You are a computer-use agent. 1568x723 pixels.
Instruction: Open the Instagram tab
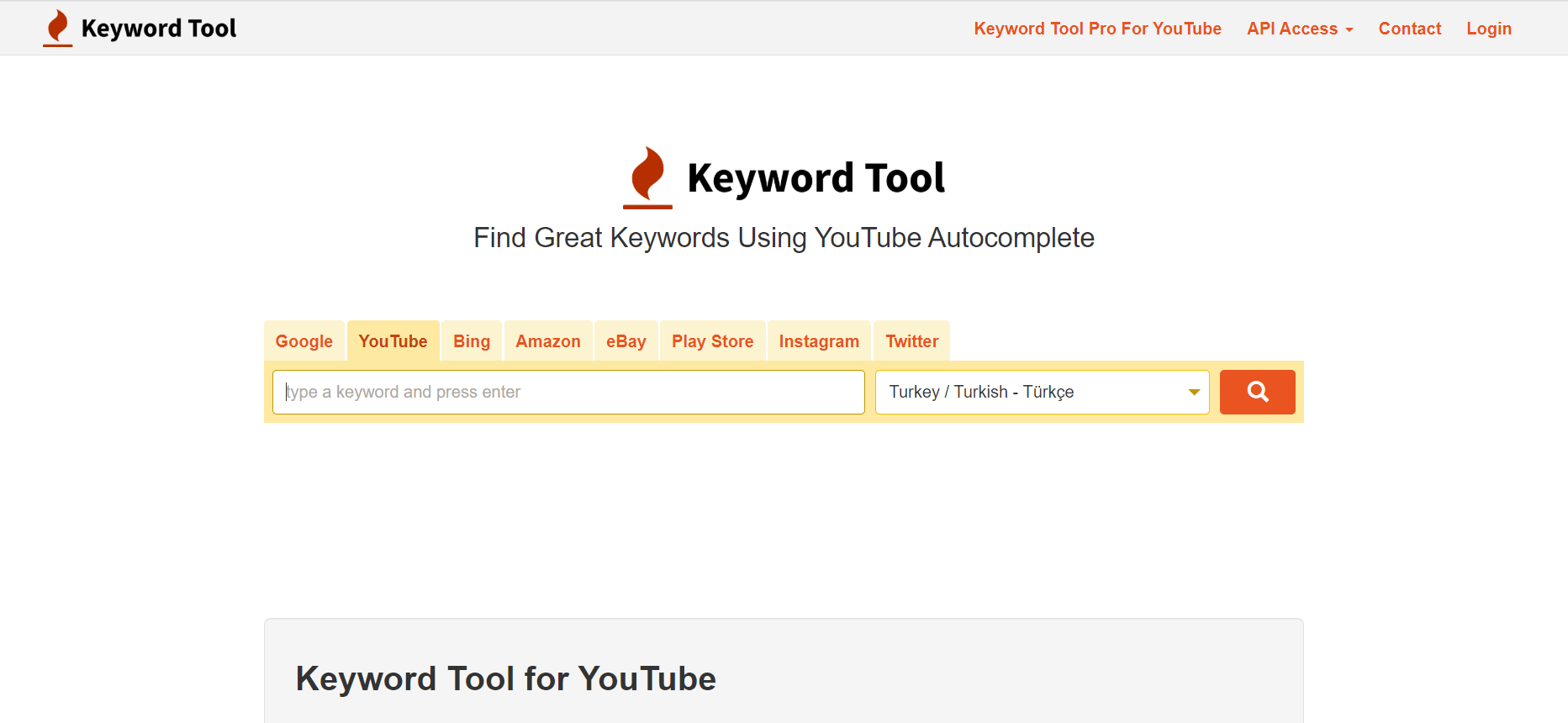click(x=819, y=341)
